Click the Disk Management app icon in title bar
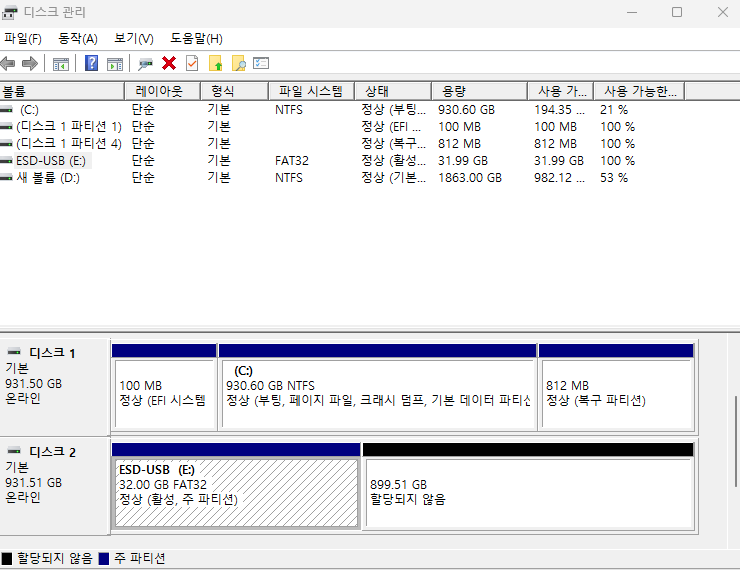This screenshot has height=570, width=740. coord(9,12)
